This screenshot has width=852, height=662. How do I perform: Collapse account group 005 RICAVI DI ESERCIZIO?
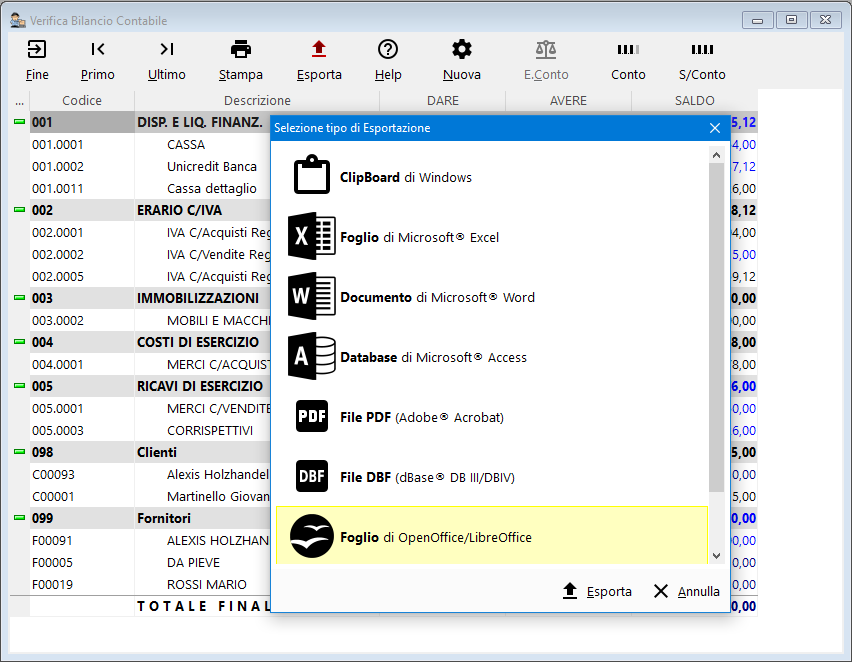[x=19, y=386]
